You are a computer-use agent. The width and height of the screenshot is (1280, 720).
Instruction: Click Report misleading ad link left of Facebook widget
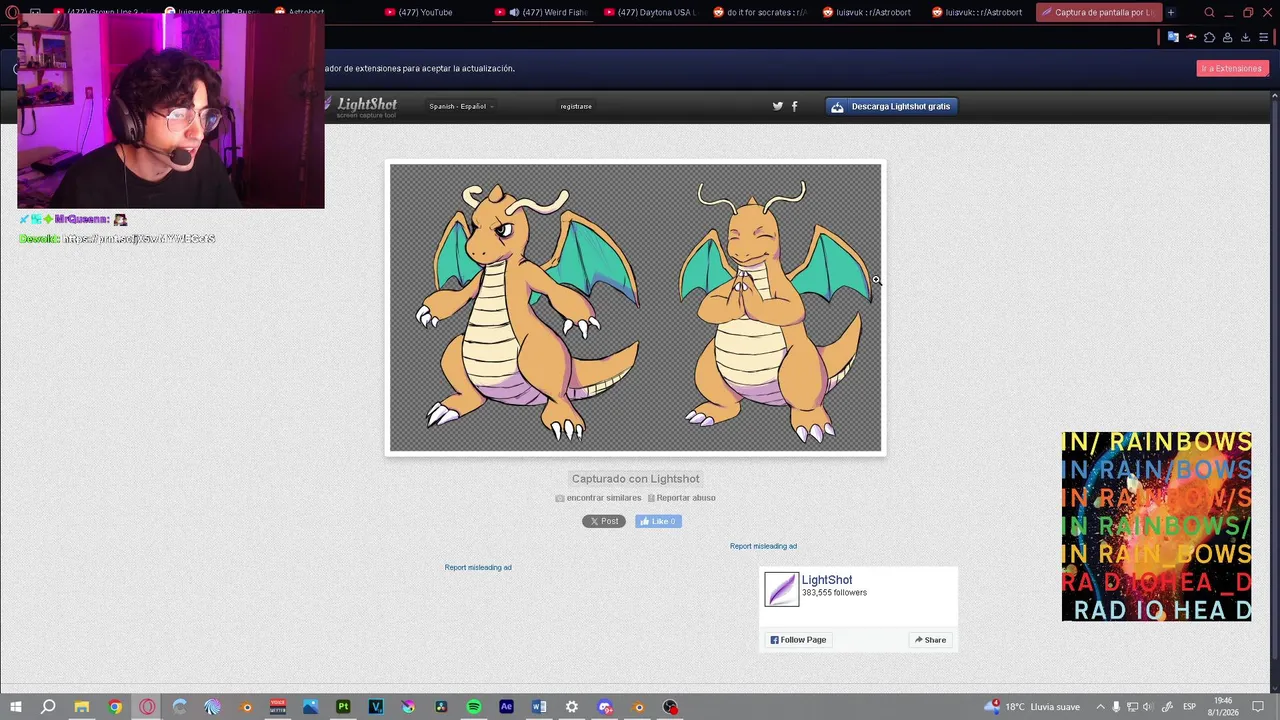(478, 567)
